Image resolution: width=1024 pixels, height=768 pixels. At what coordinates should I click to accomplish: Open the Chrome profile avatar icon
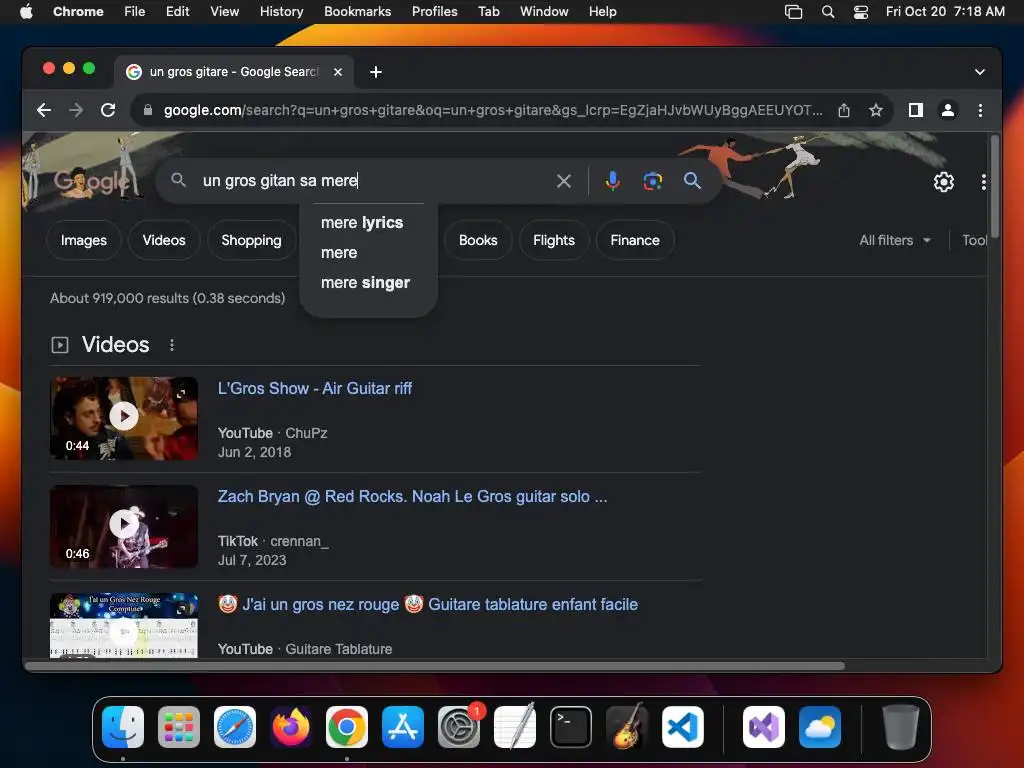(948, 110)
